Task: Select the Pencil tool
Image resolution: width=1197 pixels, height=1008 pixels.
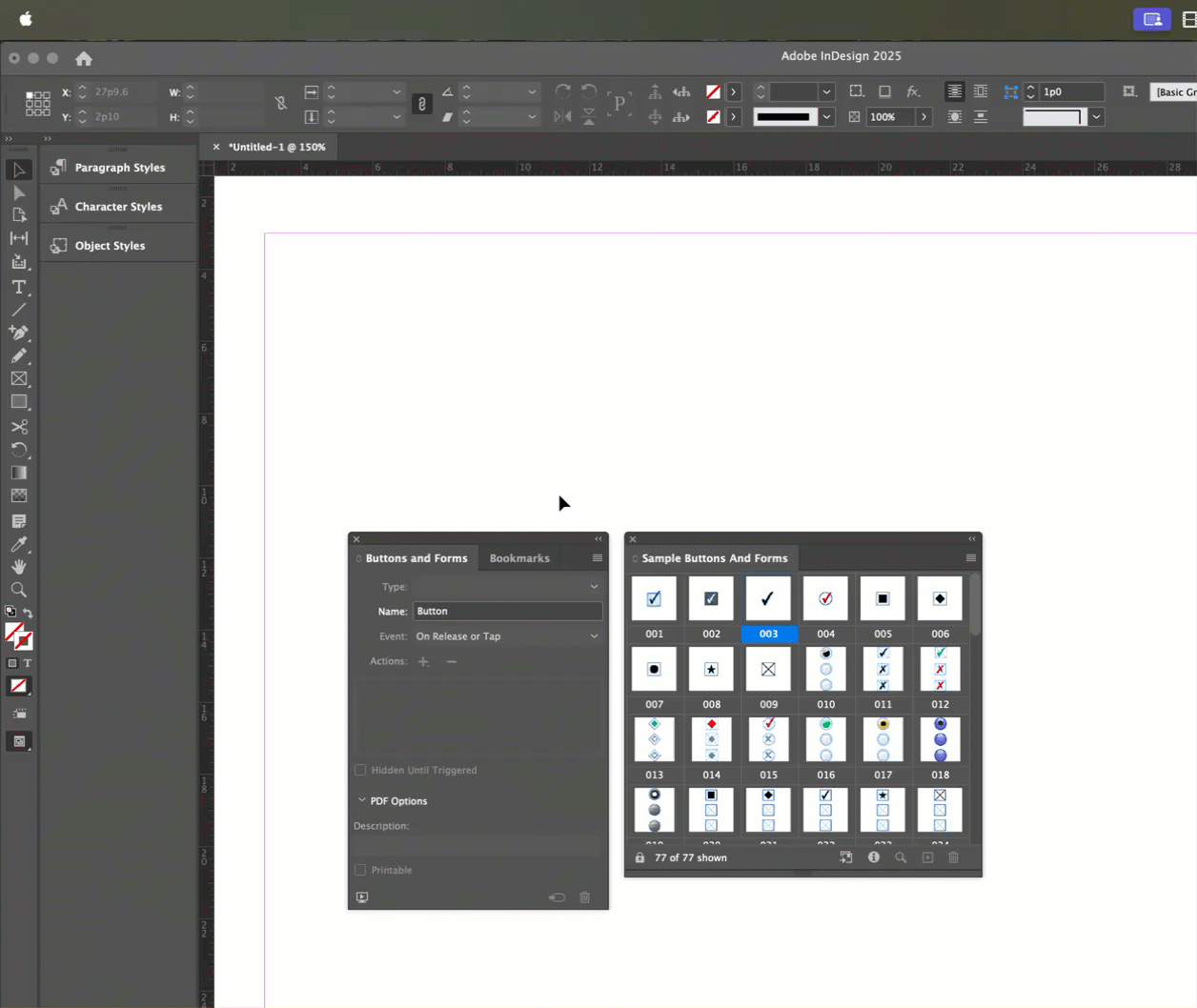Action: click(19, 355)
